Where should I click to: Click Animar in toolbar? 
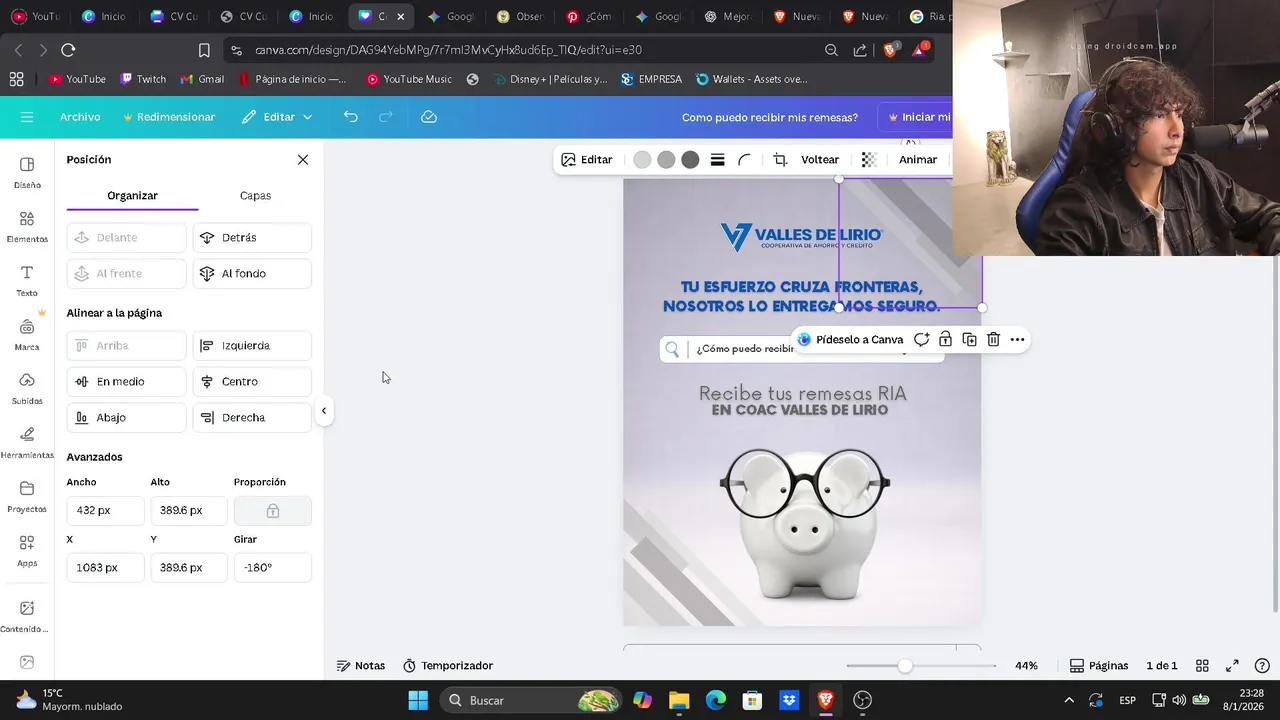tap(918, 160)
